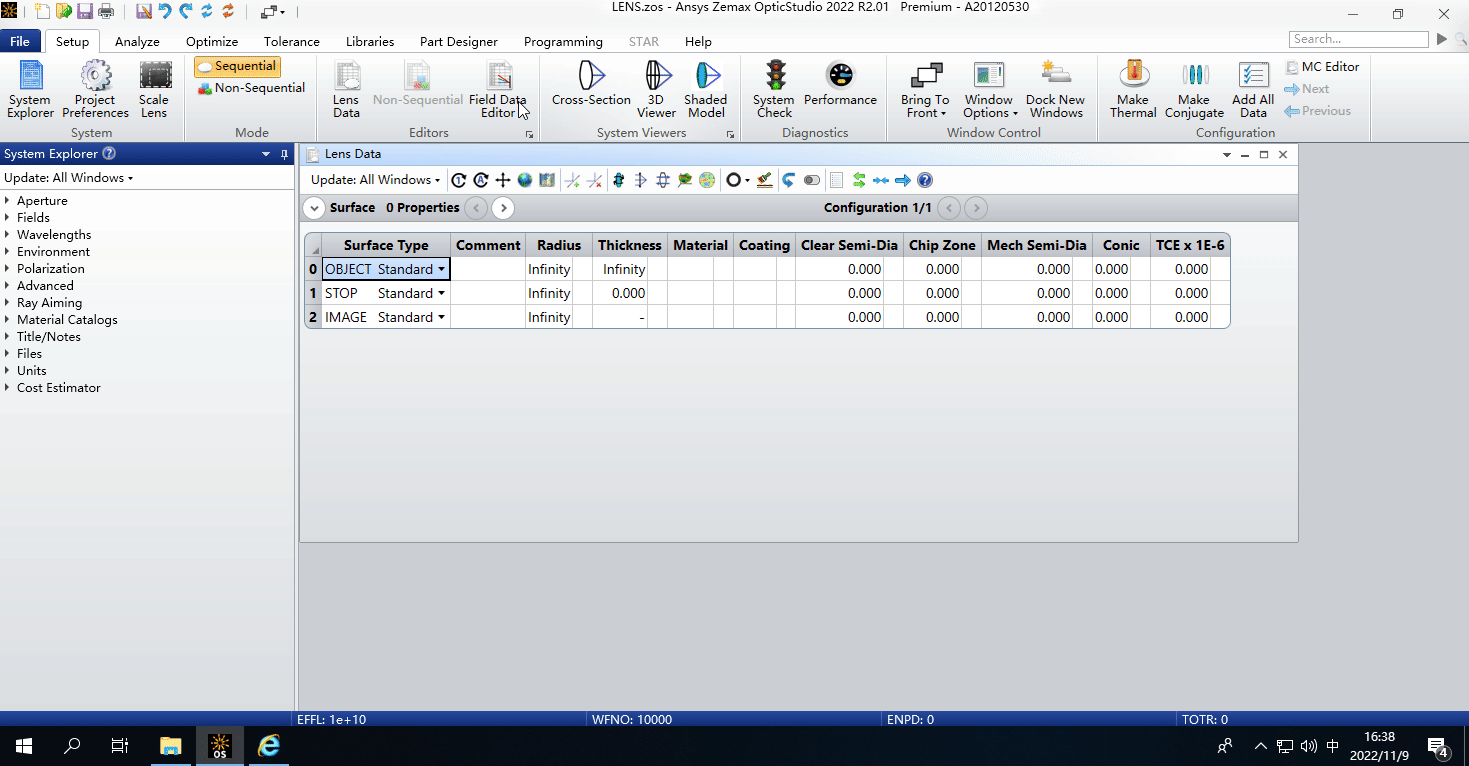Click the orange Update All icon in title bar

coord(228,12)
